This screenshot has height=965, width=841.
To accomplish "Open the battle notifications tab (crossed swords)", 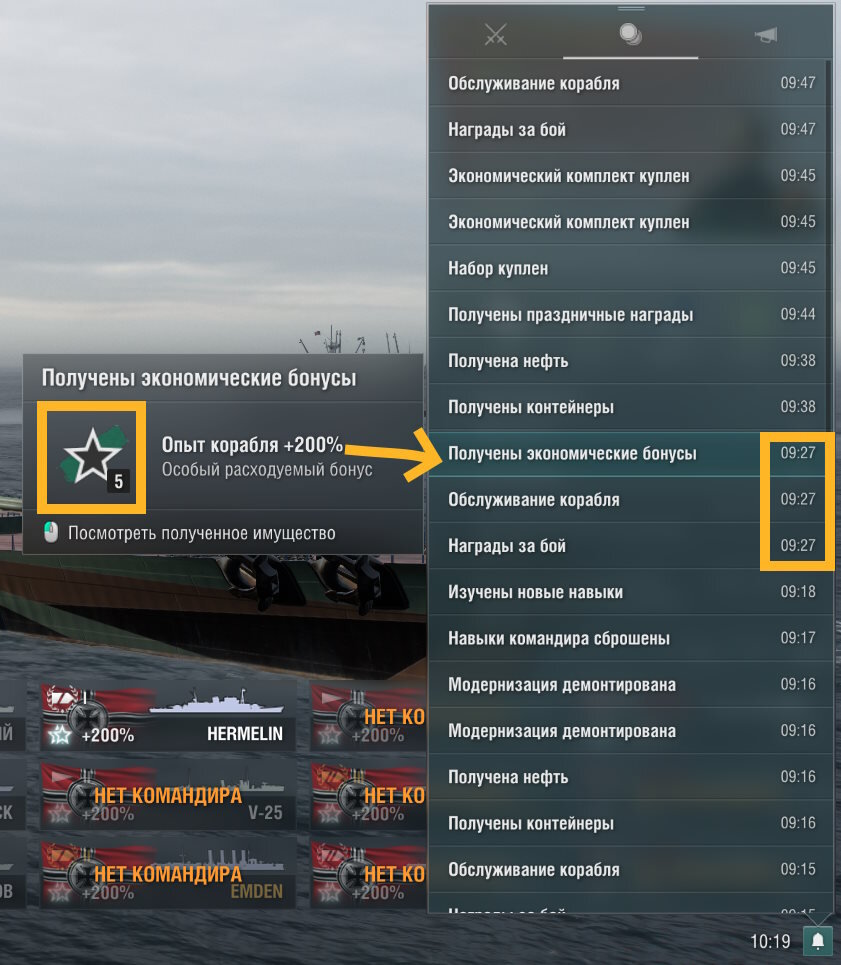I will coord(495,34).
